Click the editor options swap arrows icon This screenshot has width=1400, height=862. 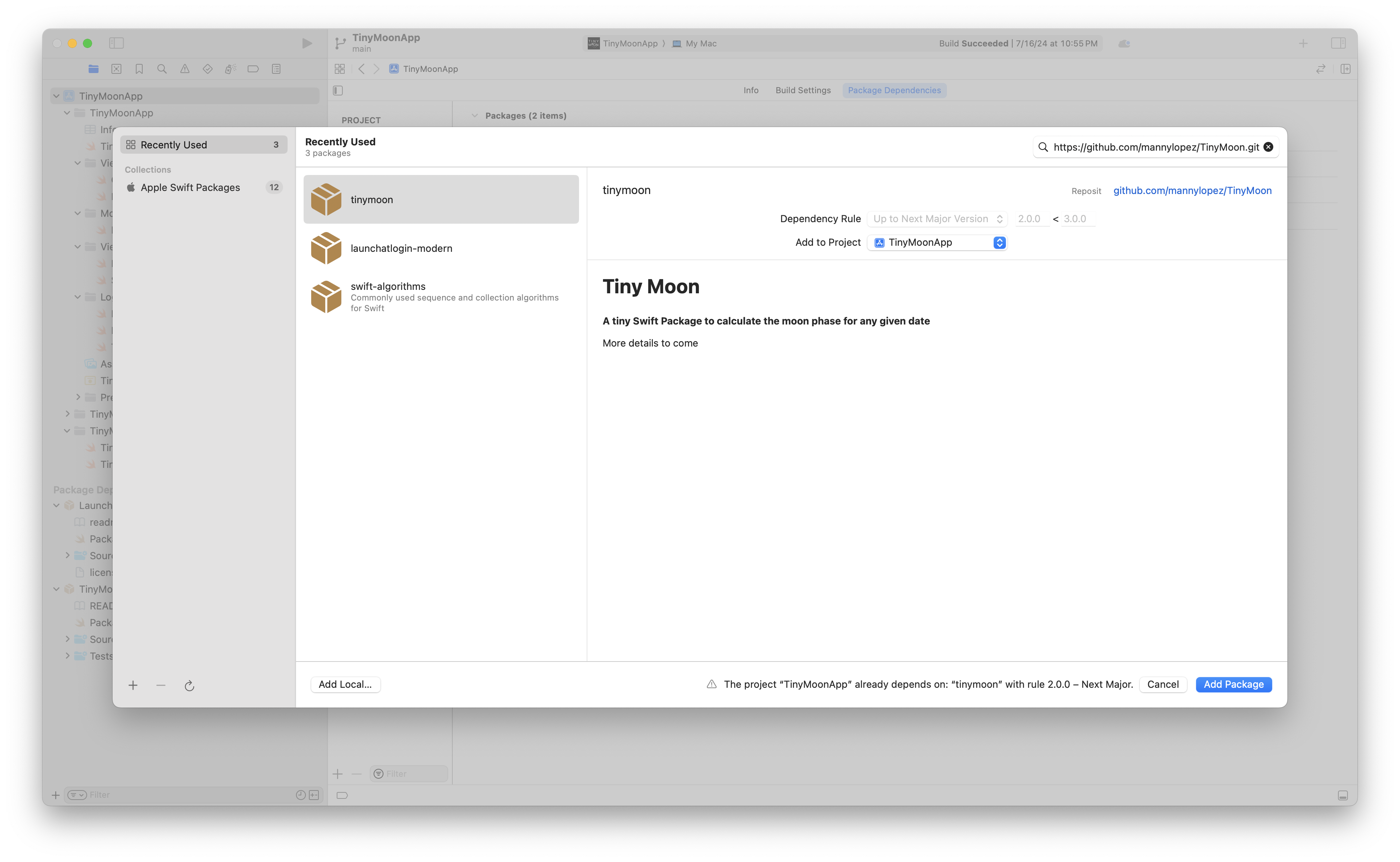1320,69
